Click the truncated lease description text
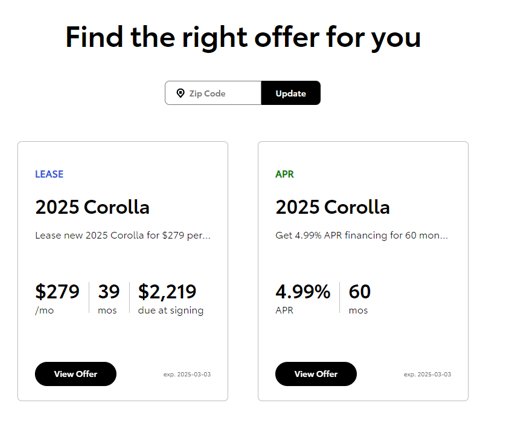Viewport: 531px width, 440px height. coord(123,235)
